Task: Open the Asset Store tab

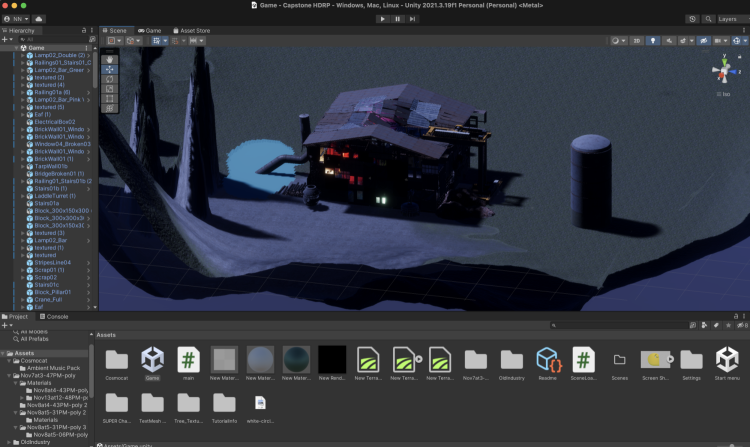Action: [x=191, y=30]
